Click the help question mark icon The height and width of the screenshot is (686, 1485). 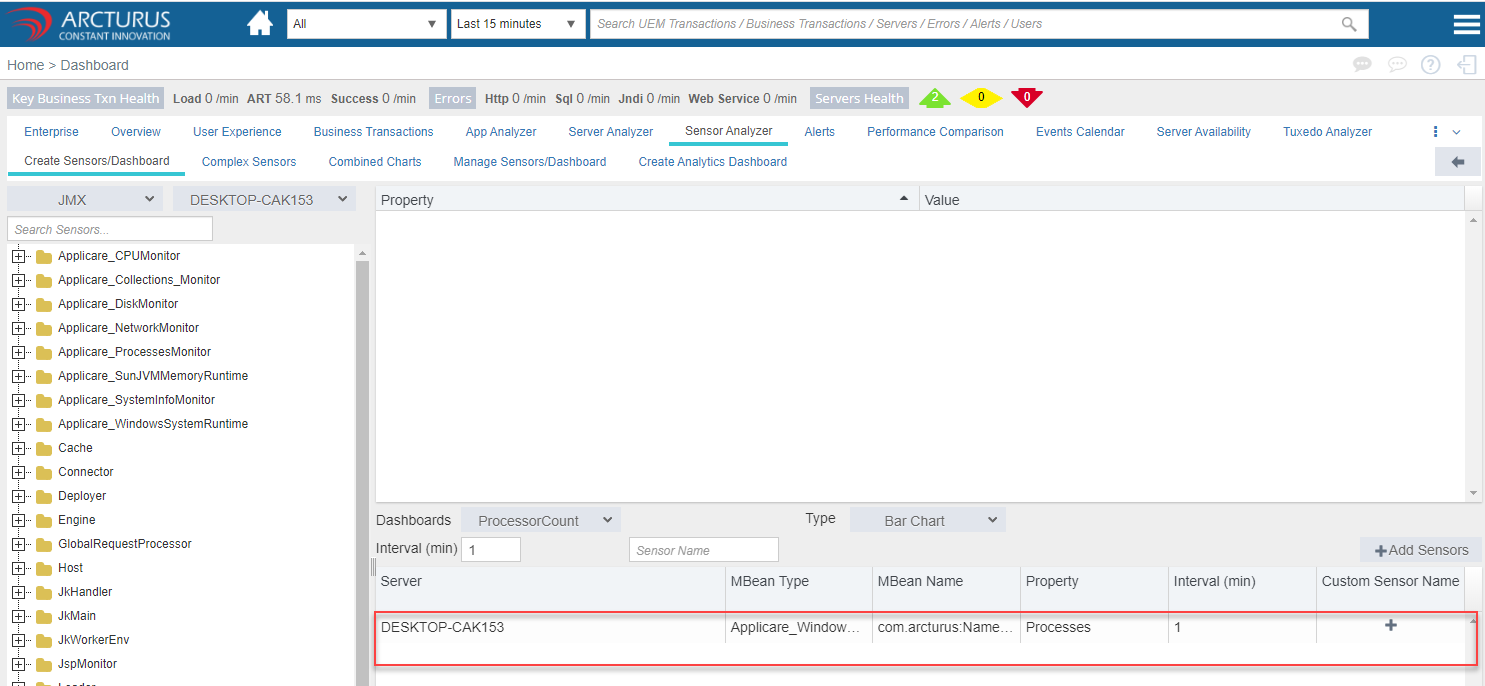click(1431, 65)
